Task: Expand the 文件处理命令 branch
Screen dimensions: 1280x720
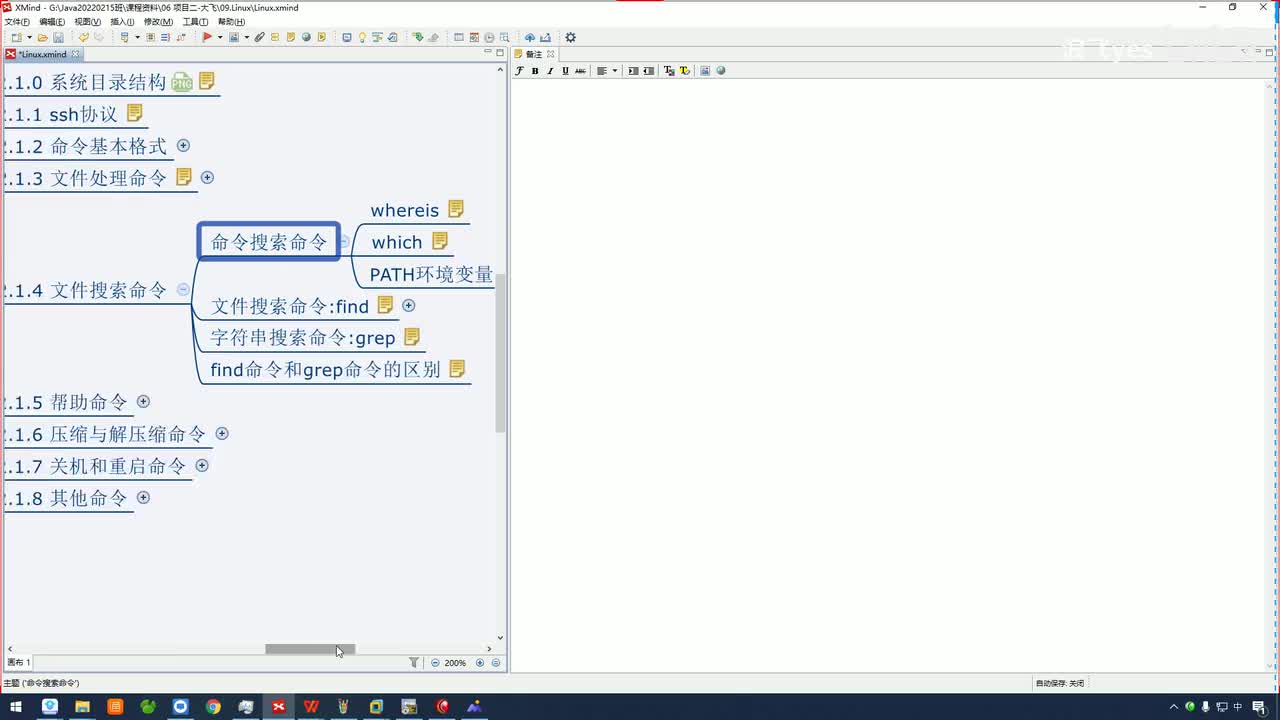Action: [207, 177]
